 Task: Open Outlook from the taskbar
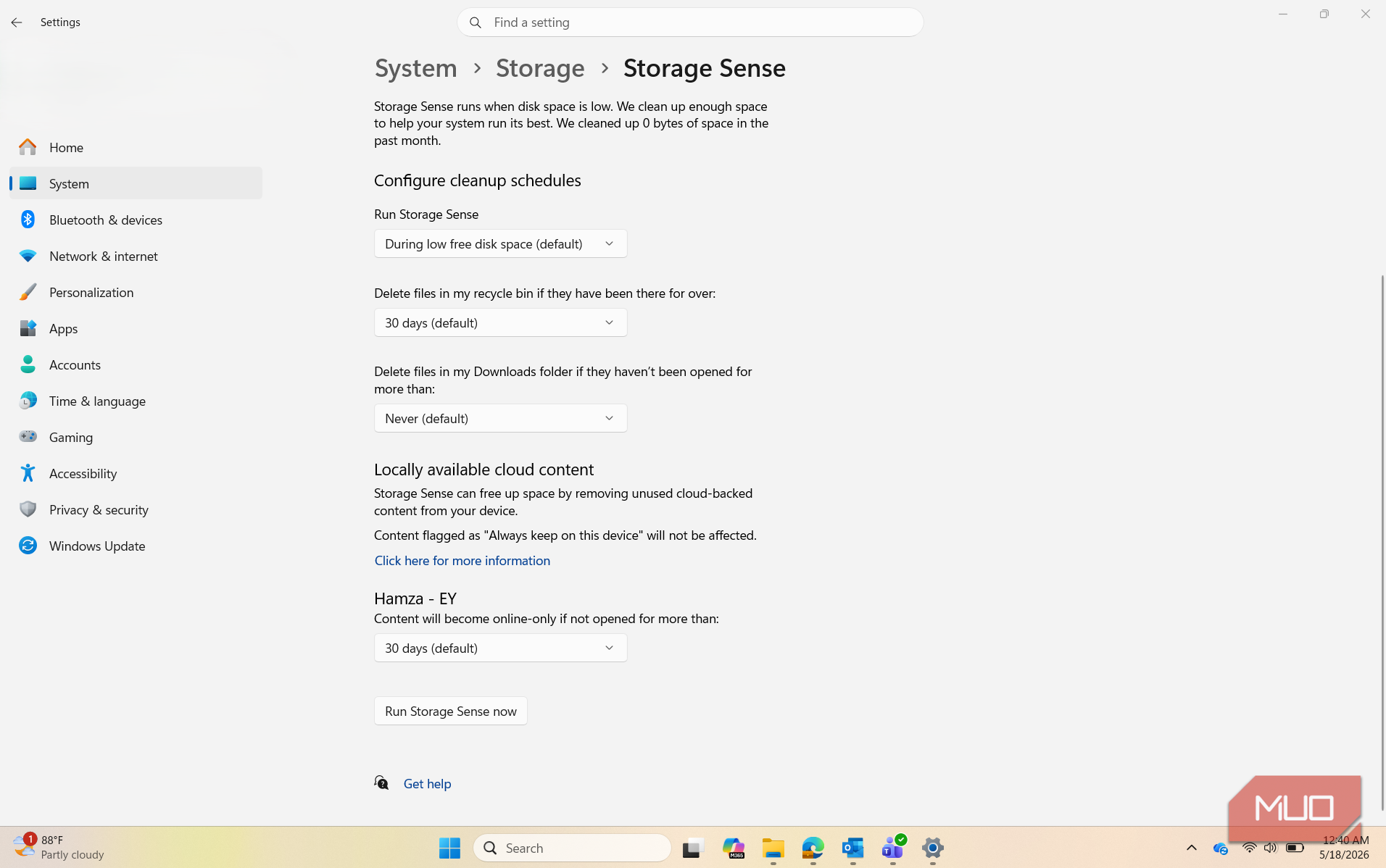coord(853,848)
